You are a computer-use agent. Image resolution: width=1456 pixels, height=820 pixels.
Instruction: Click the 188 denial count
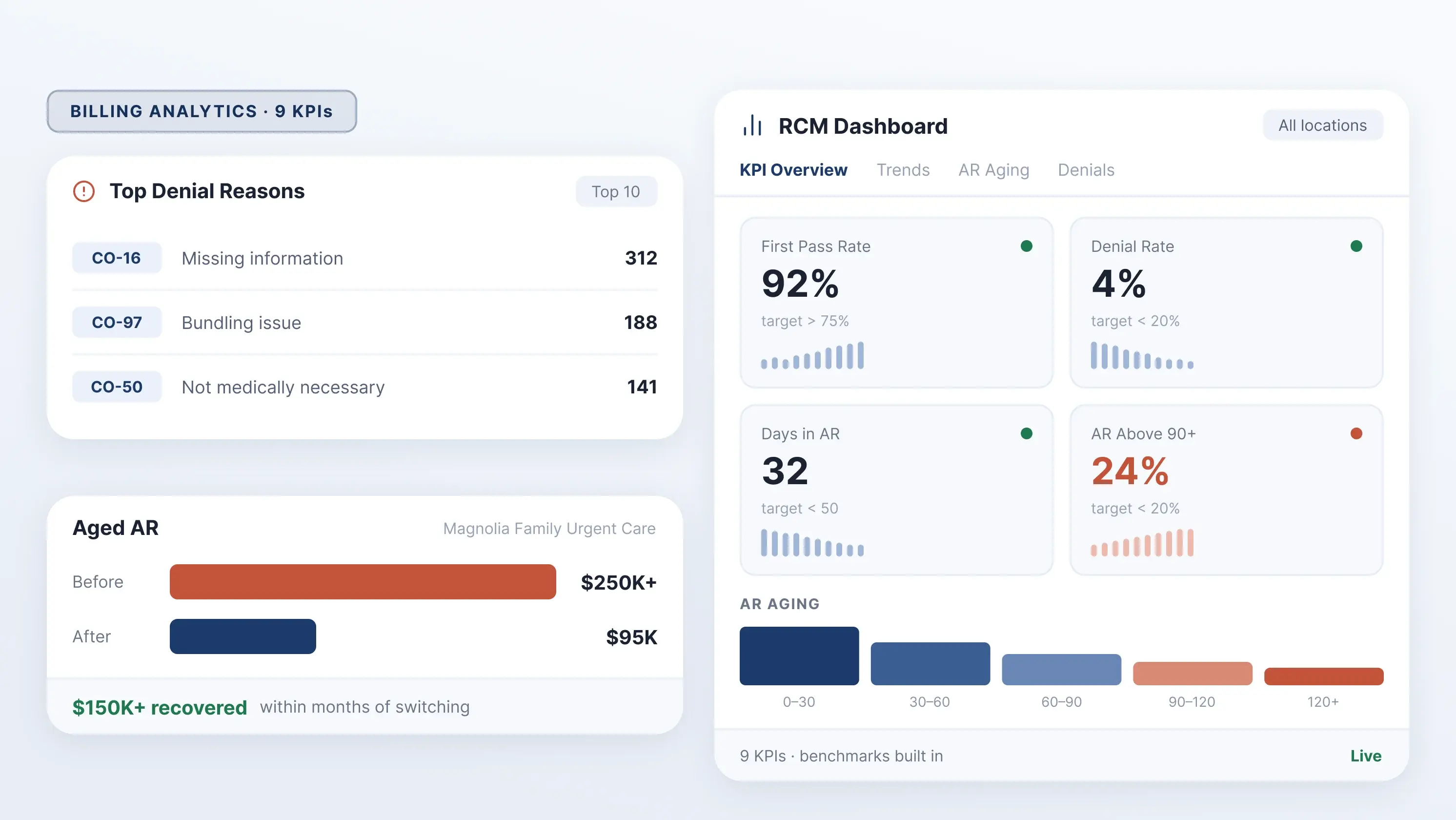[640, 322]
